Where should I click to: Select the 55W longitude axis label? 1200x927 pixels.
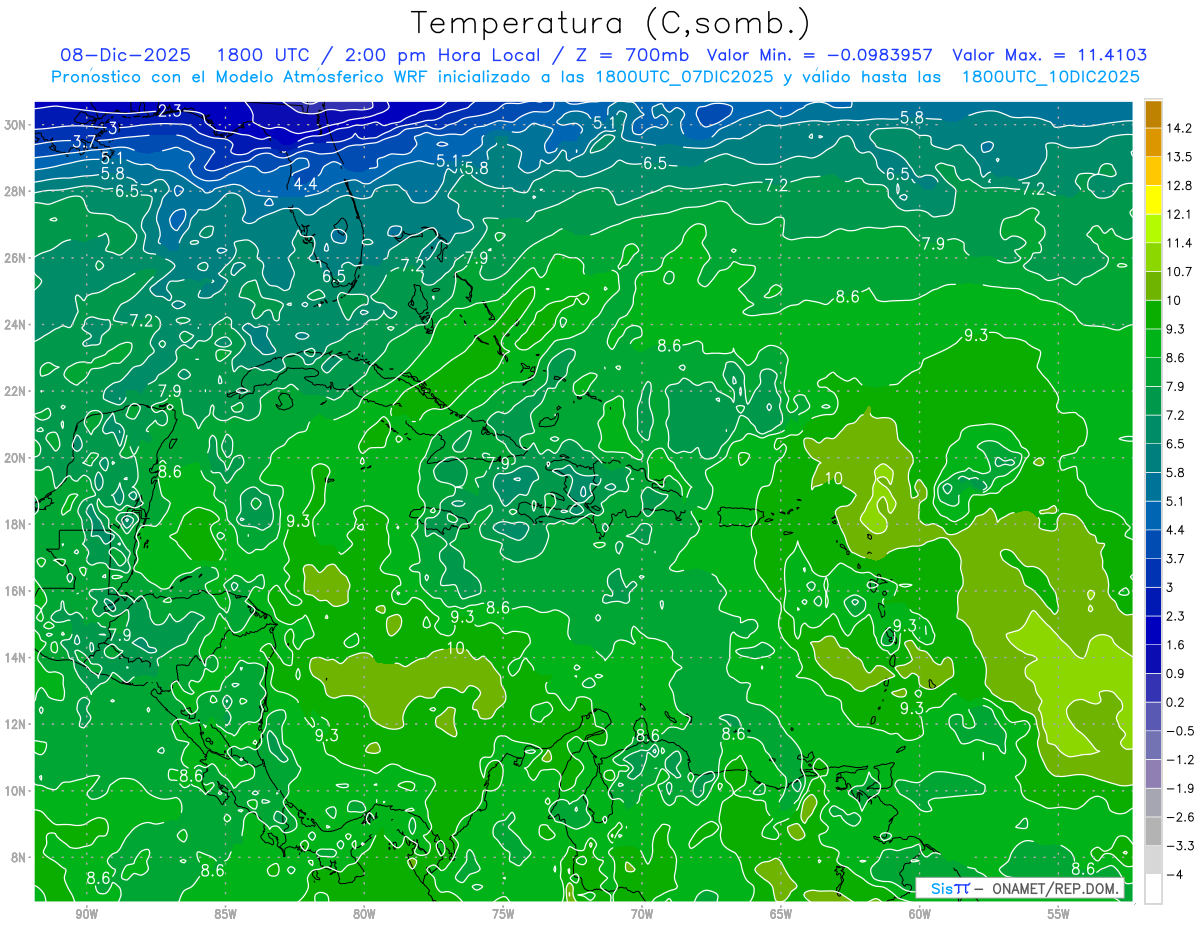pos(1059,914)
